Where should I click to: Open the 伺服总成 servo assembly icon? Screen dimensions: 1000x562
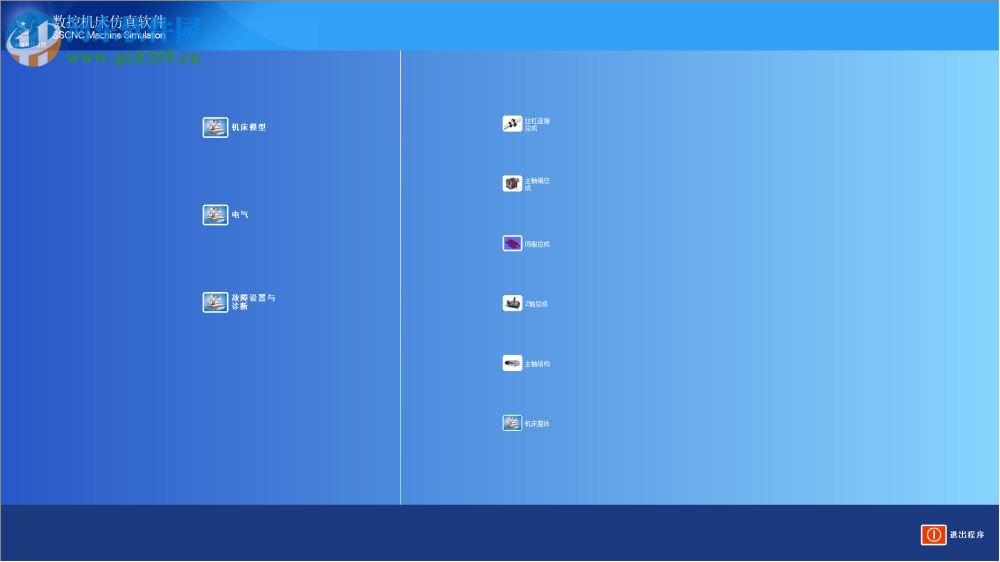tap(512, 244)
